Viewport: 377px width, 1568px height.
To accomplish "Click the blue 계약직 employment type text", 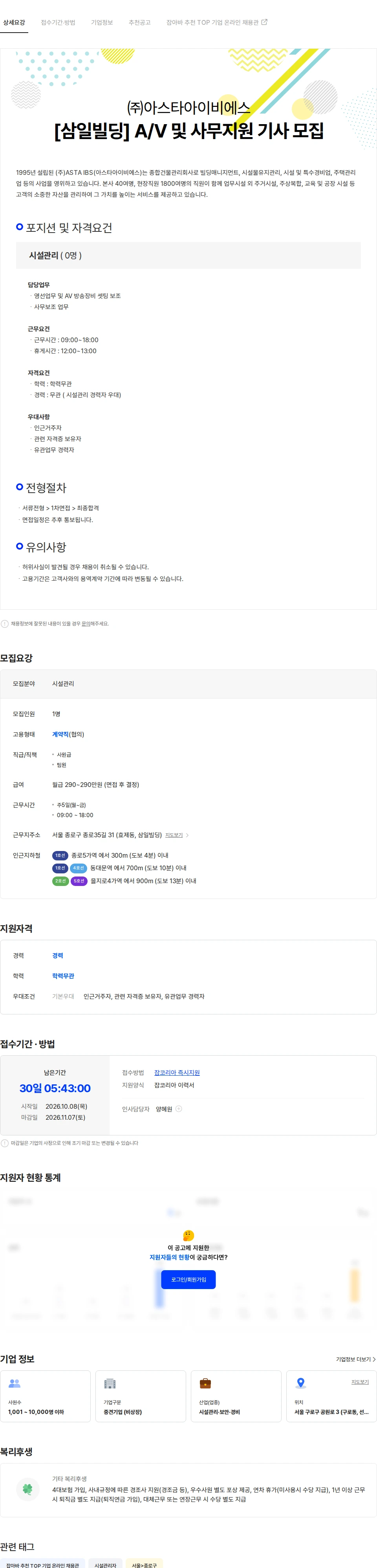I will click(60, 734).
